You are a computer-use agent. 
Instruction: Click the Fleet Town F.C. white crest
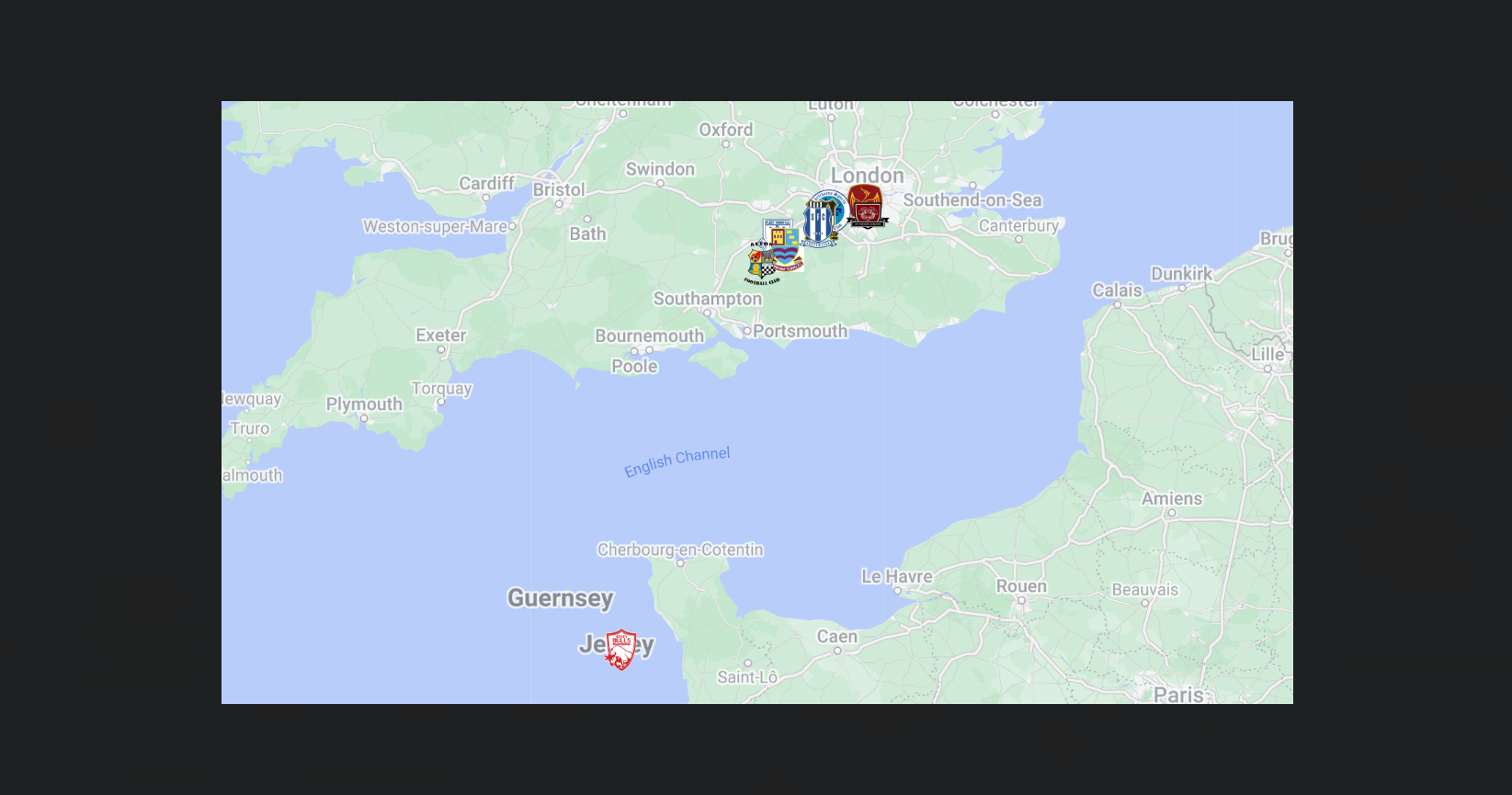point(778,223)
